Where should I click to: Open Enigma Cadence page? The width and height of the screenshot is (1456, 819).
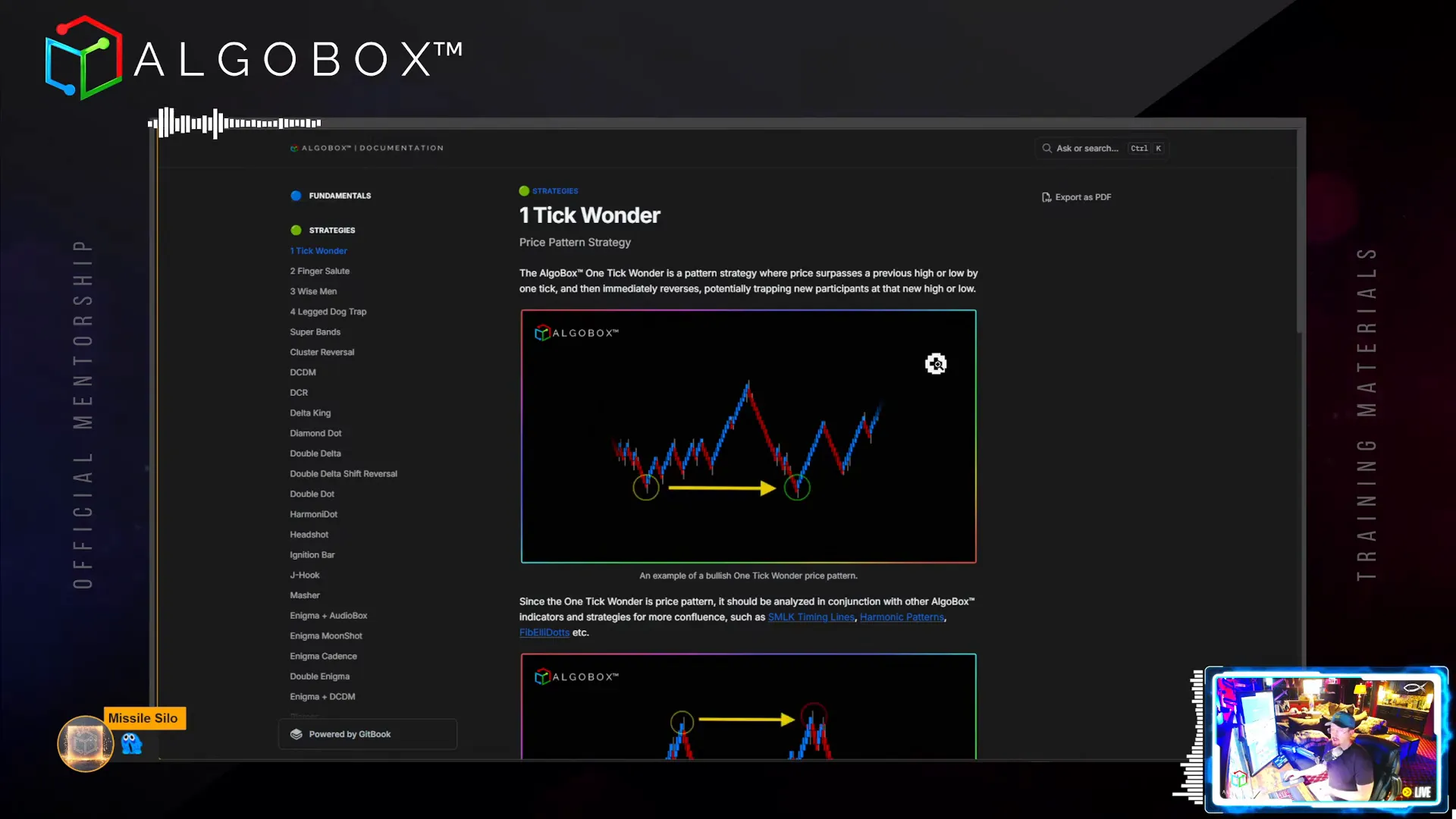[x=323, y=656]
